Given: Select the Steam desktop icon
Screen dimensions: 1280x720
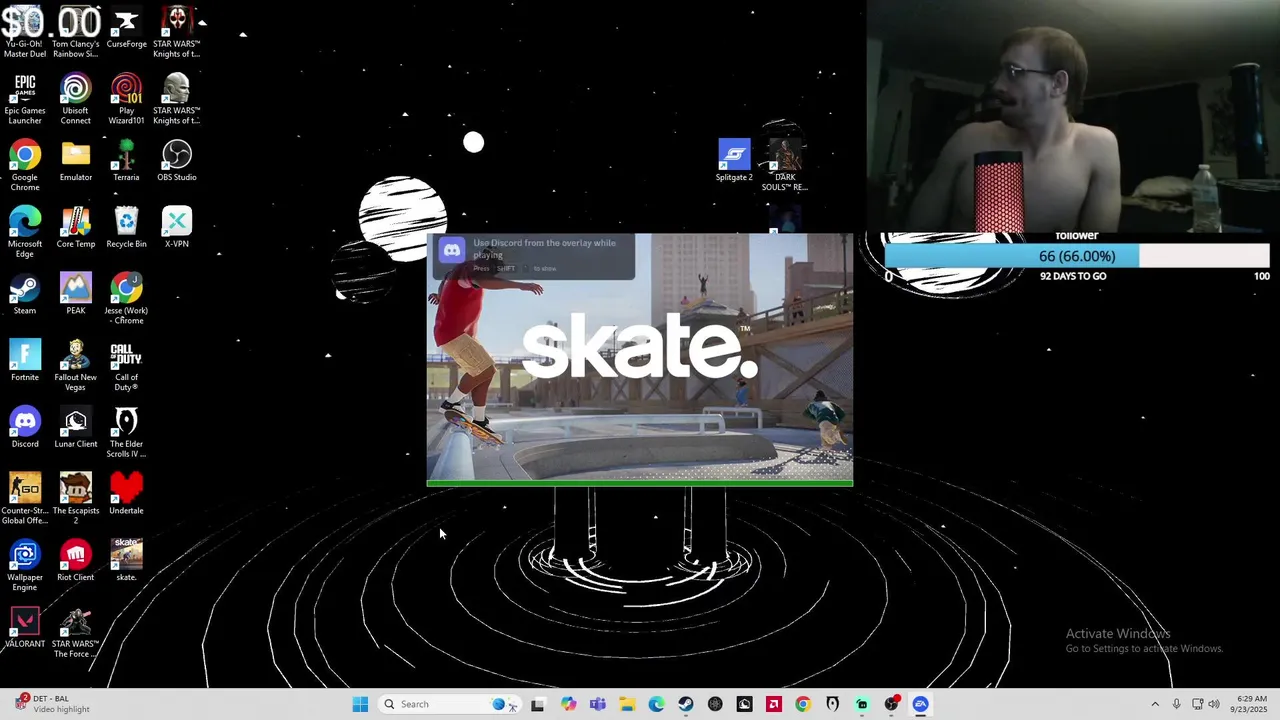Looking at the screenshot, I should click(25, 294).
